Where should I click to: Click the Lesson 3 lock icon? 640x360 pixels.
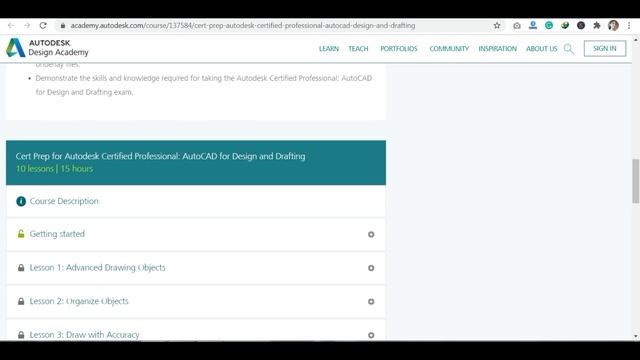(21, 335)
